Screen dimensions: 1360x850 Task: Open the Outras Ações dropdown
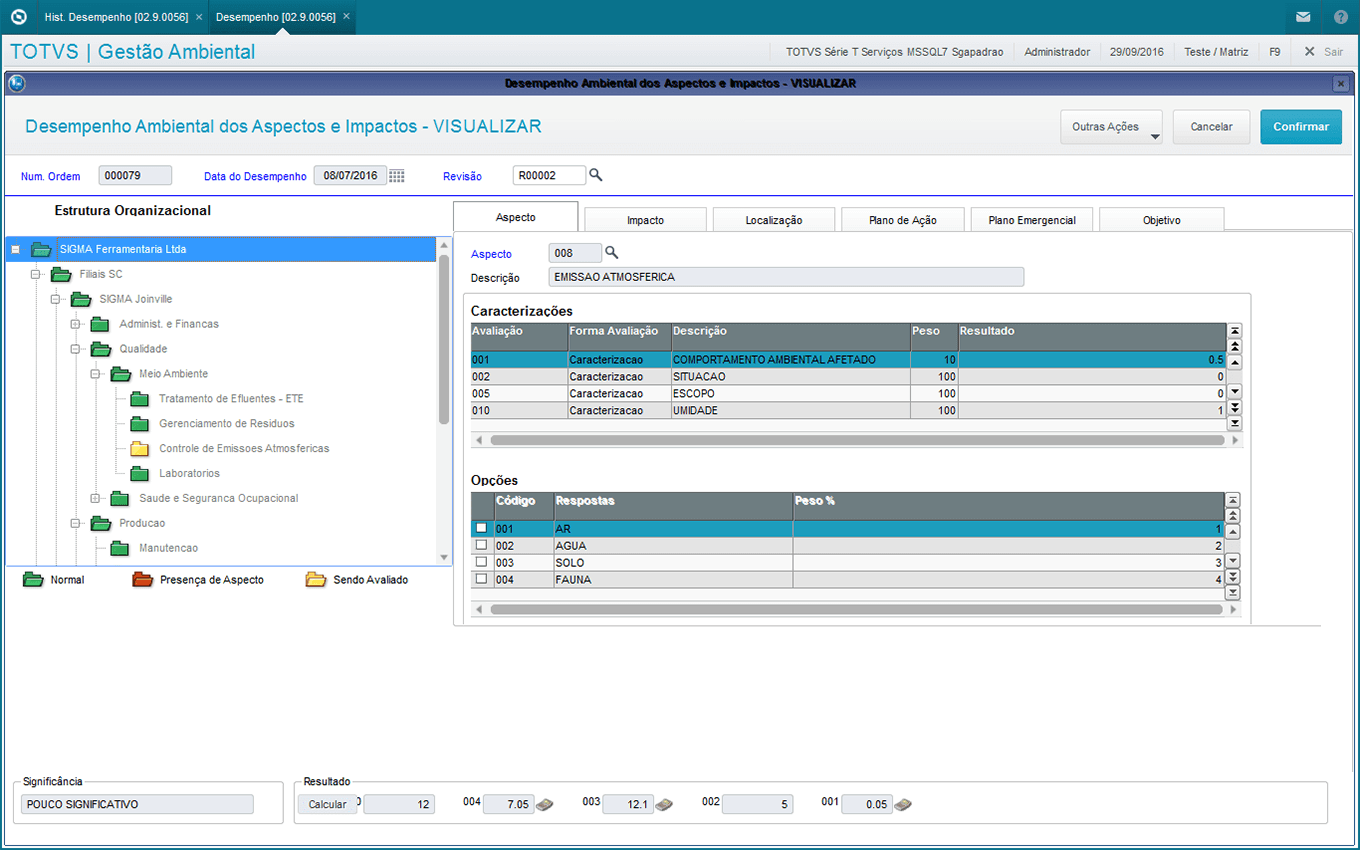click(x=1111, y=127)
